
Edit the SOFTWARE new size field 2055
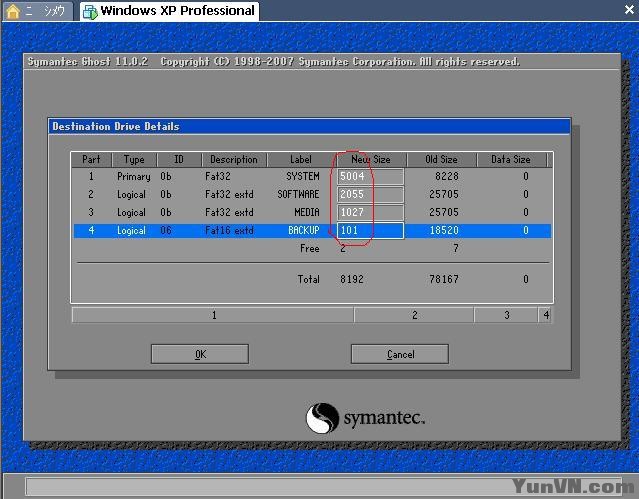tap(370, 194)
